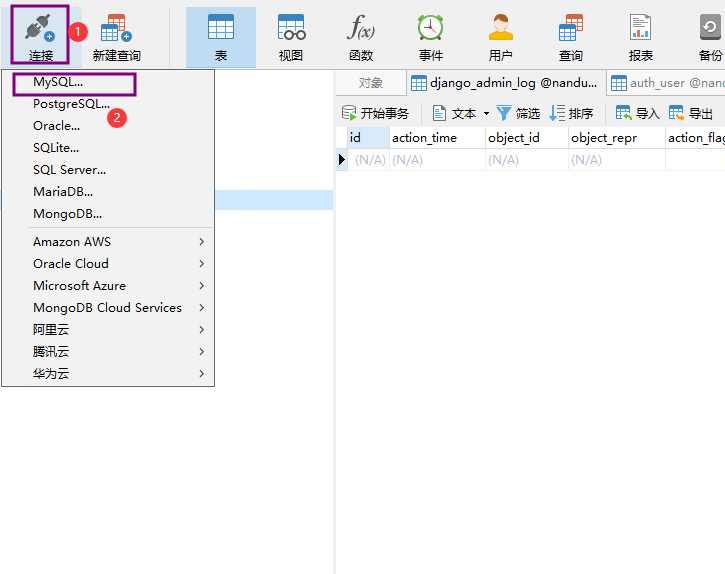Viewport: 725px width, 574px height.
Task: Select the 表 tables icon
Action: click(221, 37)
